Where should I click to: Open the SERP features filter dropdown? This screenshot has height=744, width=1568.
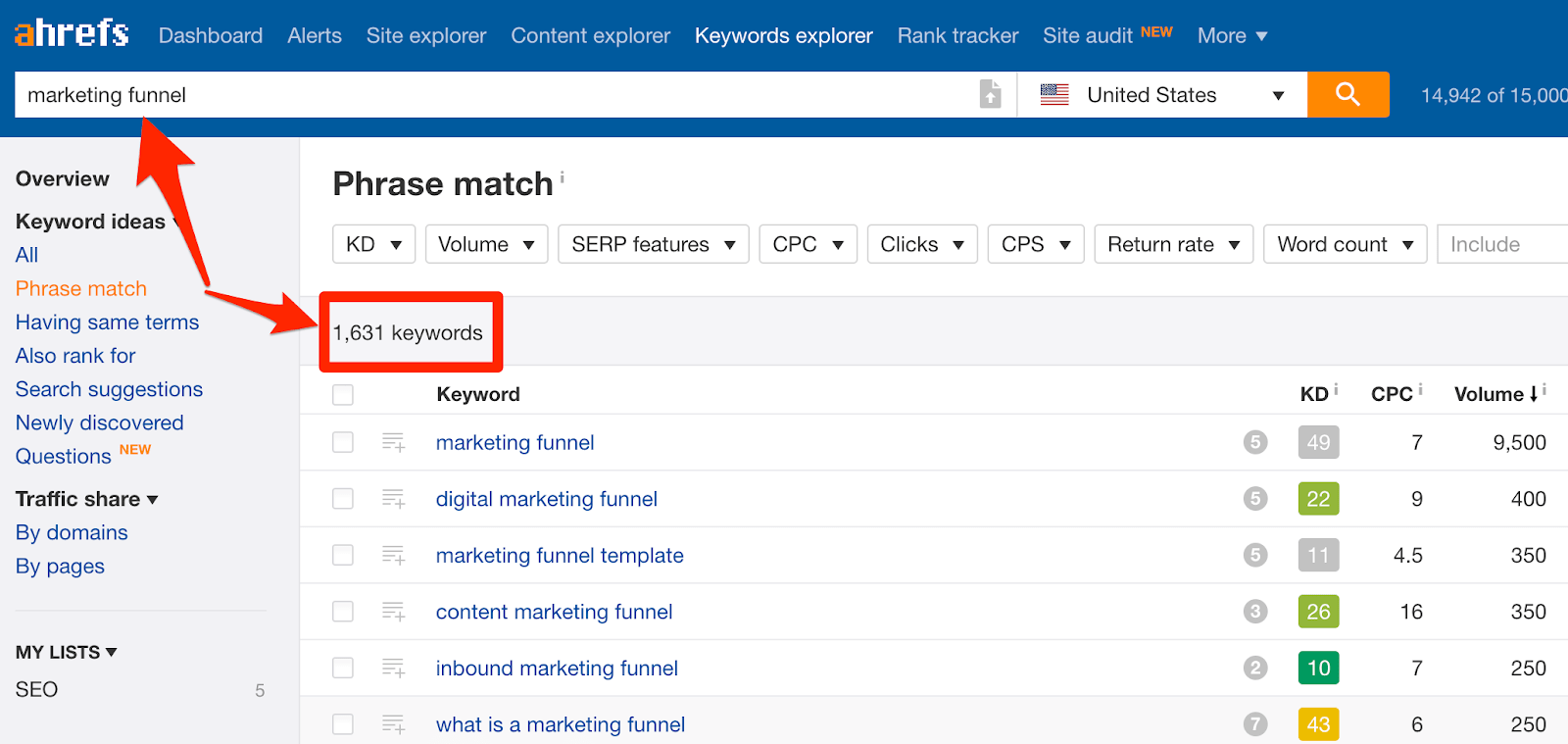click(x=654, y=244)
